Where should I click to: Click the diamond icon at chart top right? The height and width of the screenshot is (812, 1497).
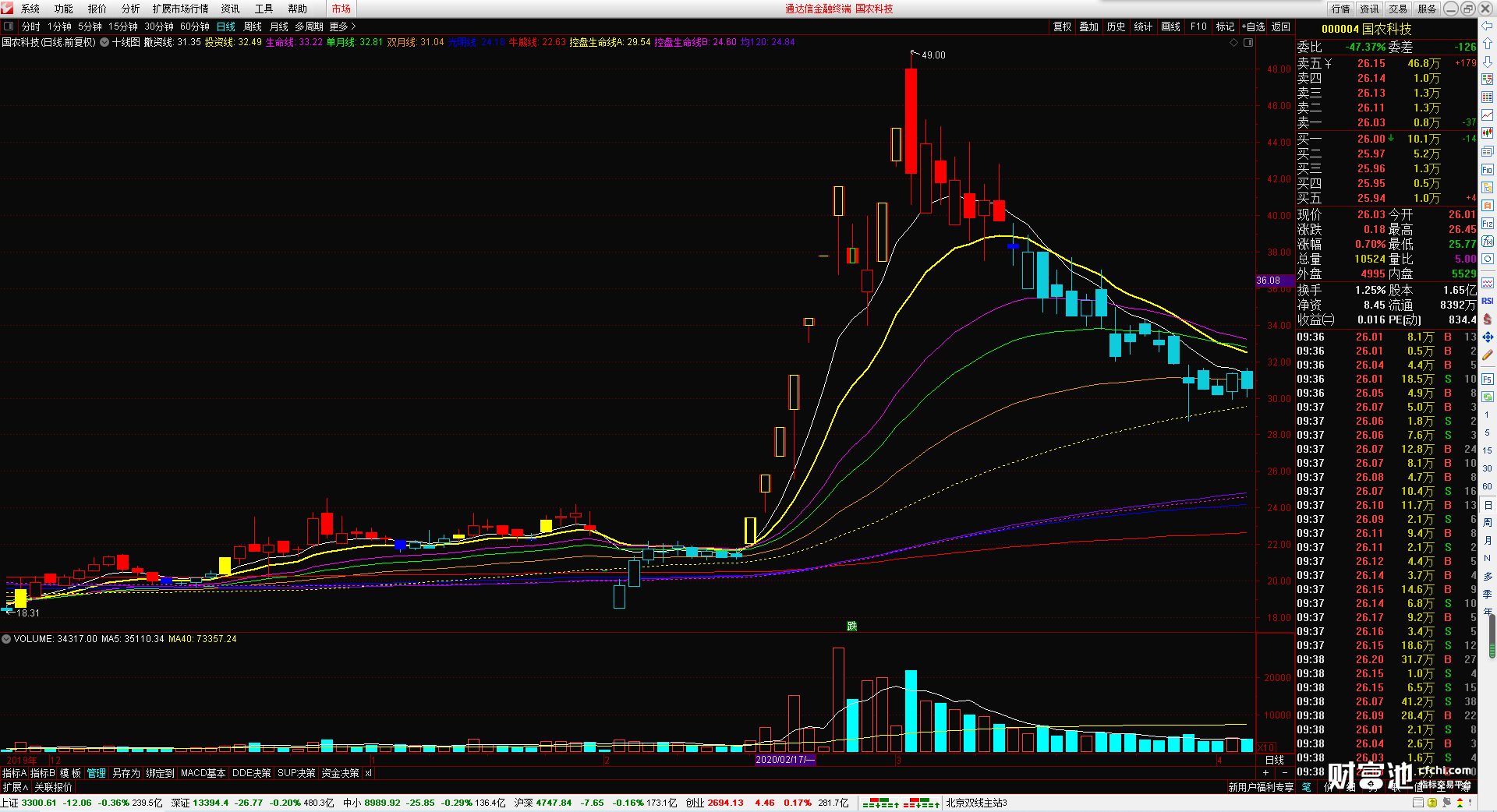(1233, 42)
